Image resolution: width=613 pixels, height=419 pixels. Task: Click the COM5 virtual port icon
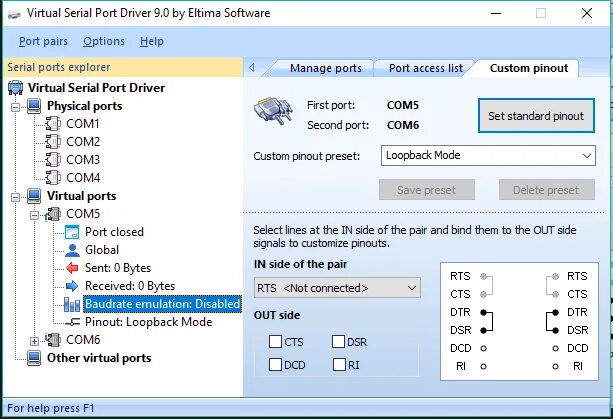pos(53,214)
